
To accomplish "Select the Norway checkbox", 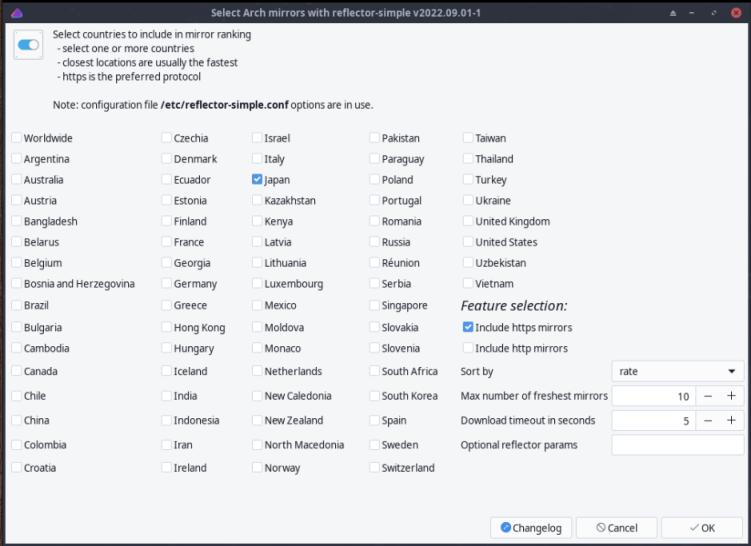I will pyautogui.click(x=257, y=467).
